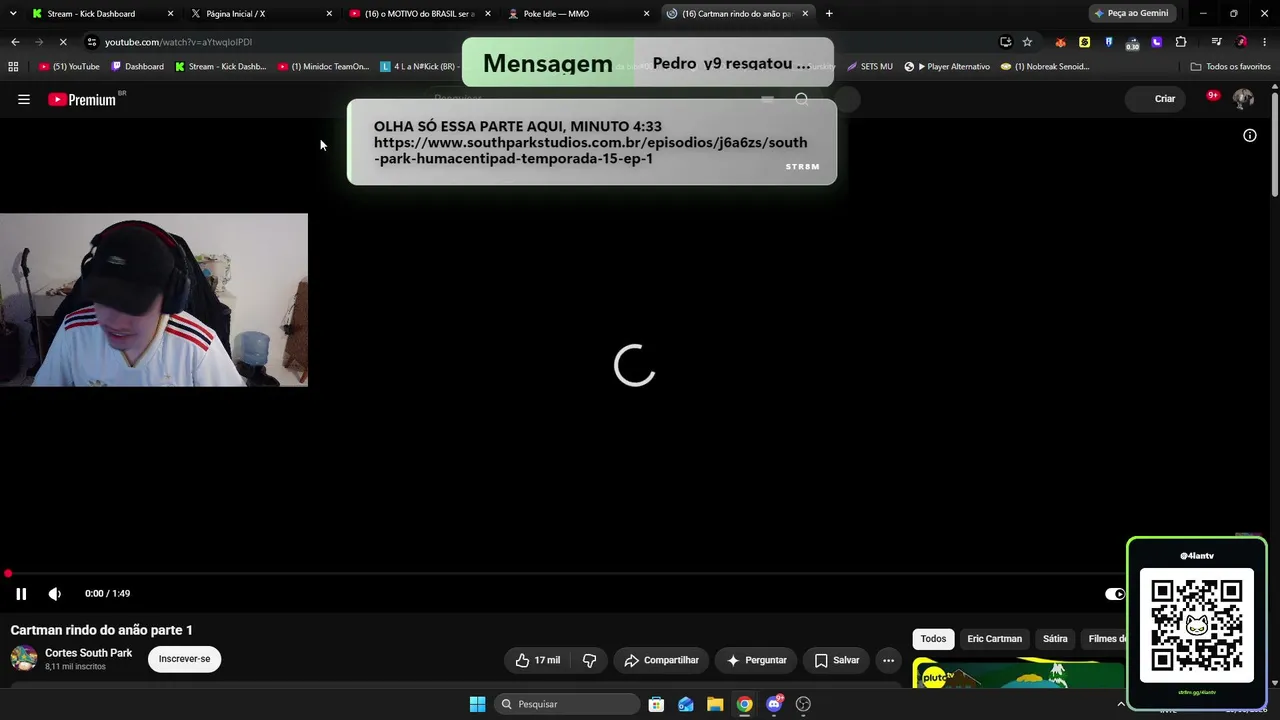Click the taskbar Pesquisar search box
The image size is (1280, 720).
[568, 704]
